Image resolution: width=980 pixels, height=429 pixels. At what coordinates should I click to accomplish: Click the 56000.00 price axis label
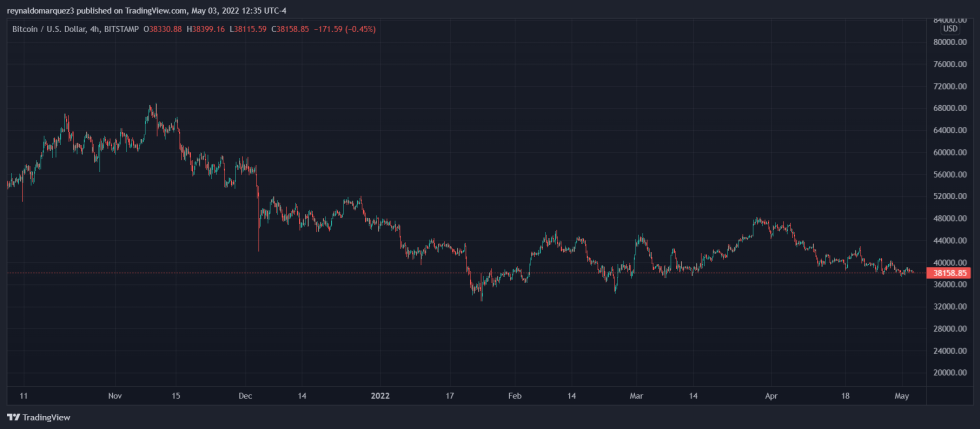[x=950, y=174]
